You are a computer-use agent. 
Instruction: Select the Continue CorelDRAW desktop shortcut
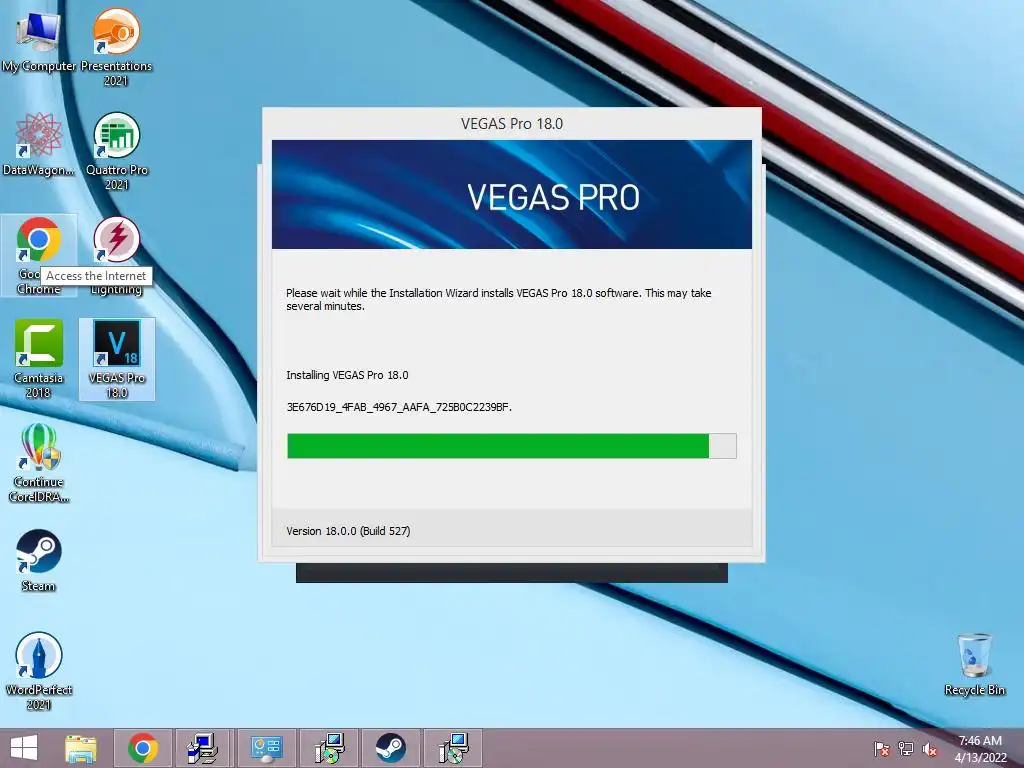(39, 463)
